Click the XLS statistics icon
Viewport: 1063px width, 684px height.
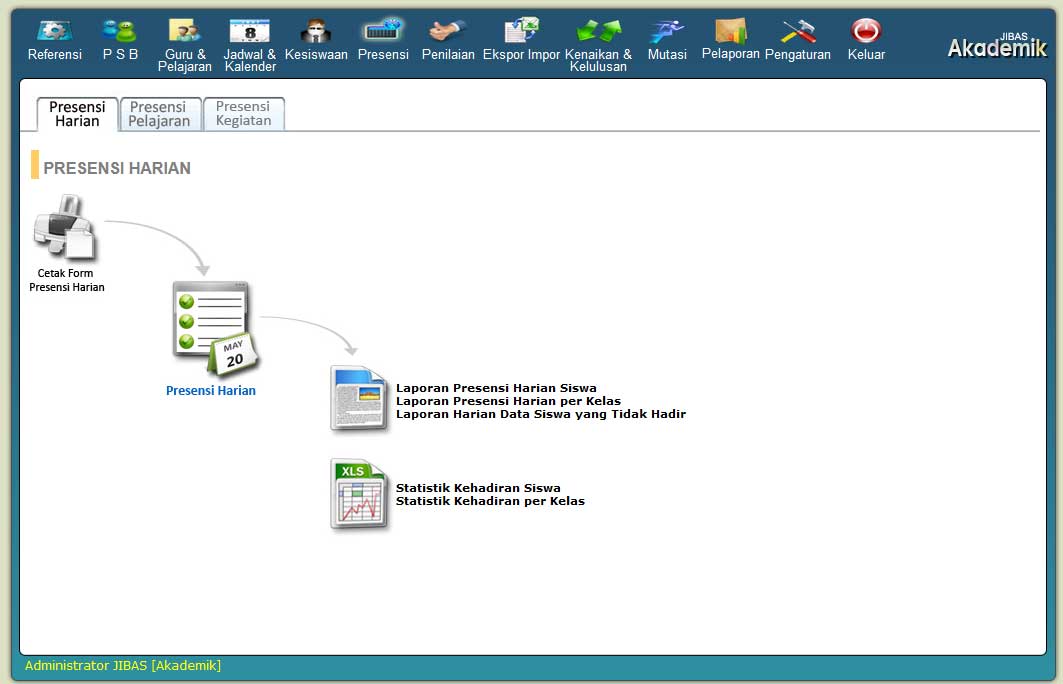(359, 494)
